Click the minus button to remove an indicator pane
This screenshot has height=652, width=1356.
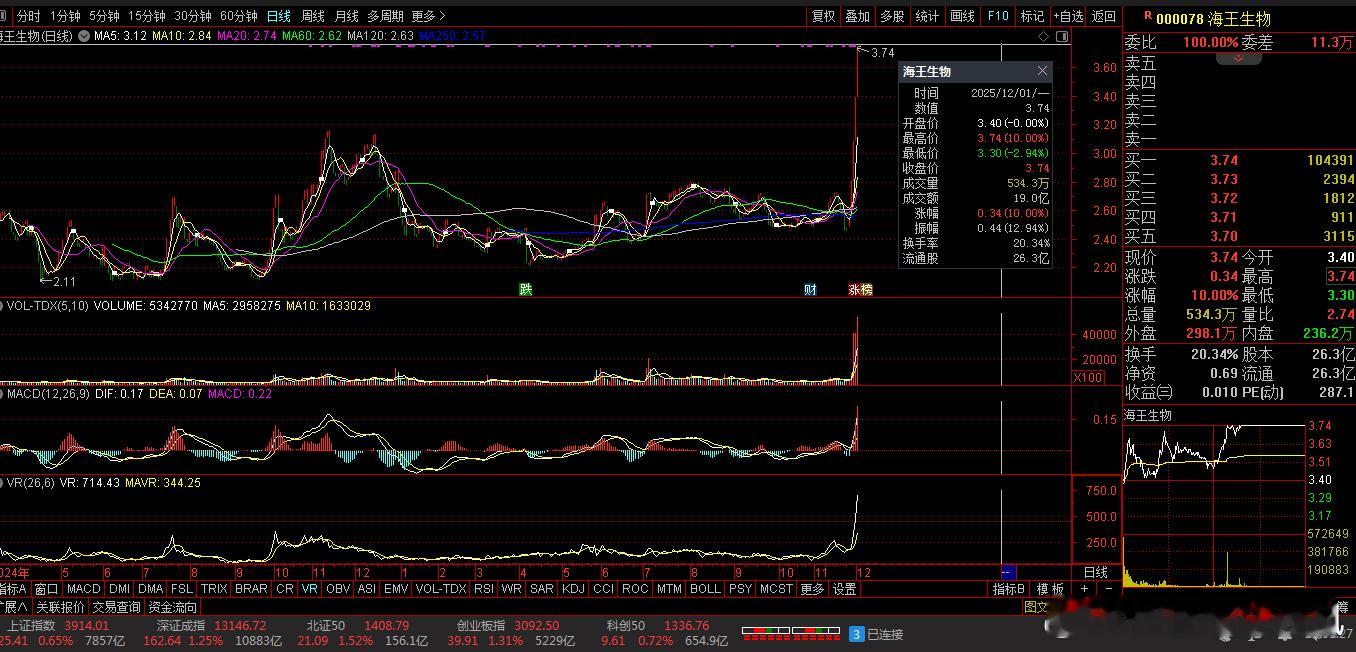click(x=1109, y=589)
